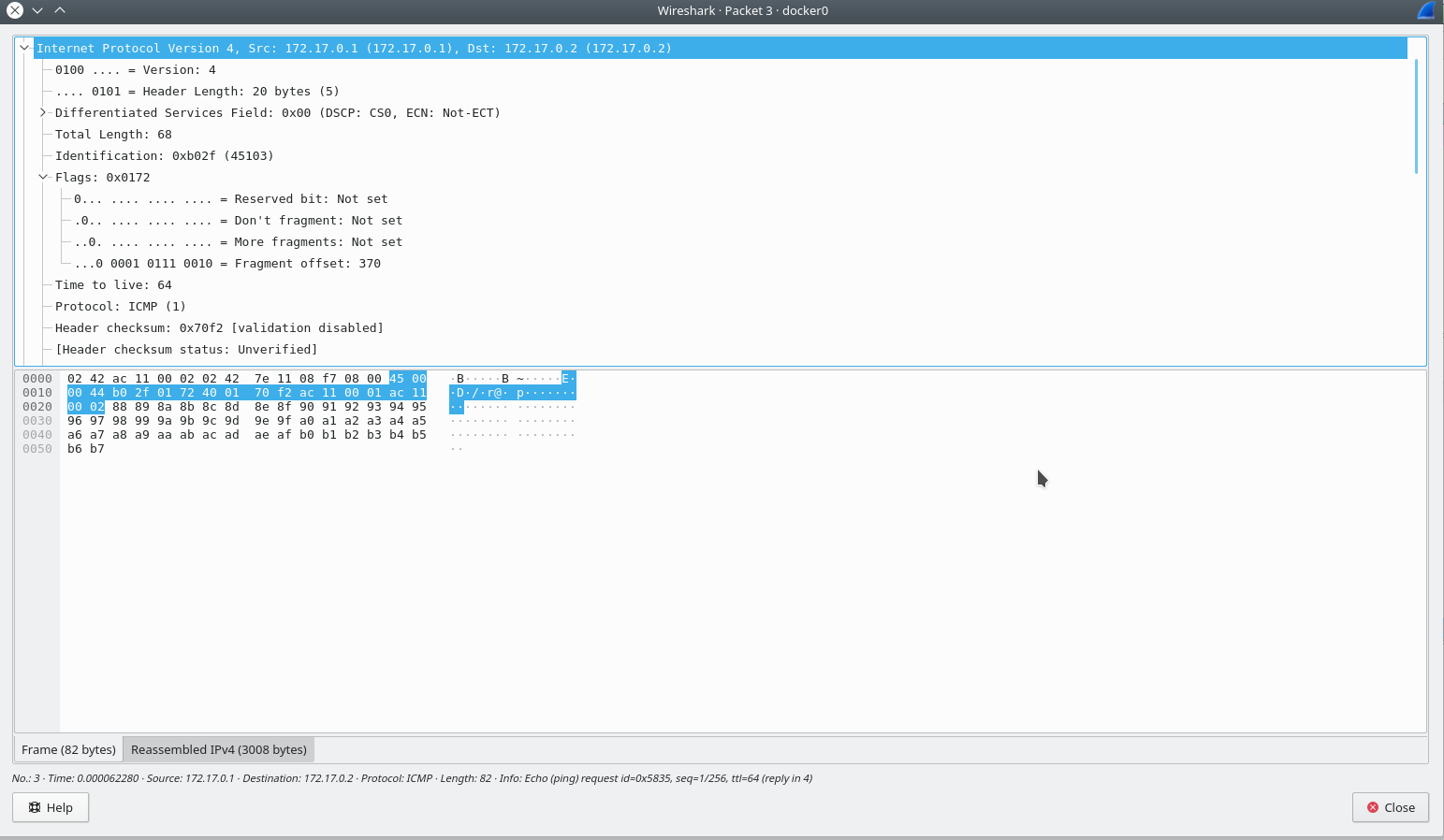Click the window close X in the title bar
Screen dimensions: 1444x840
pyautogui.click(x=15, y=10)
